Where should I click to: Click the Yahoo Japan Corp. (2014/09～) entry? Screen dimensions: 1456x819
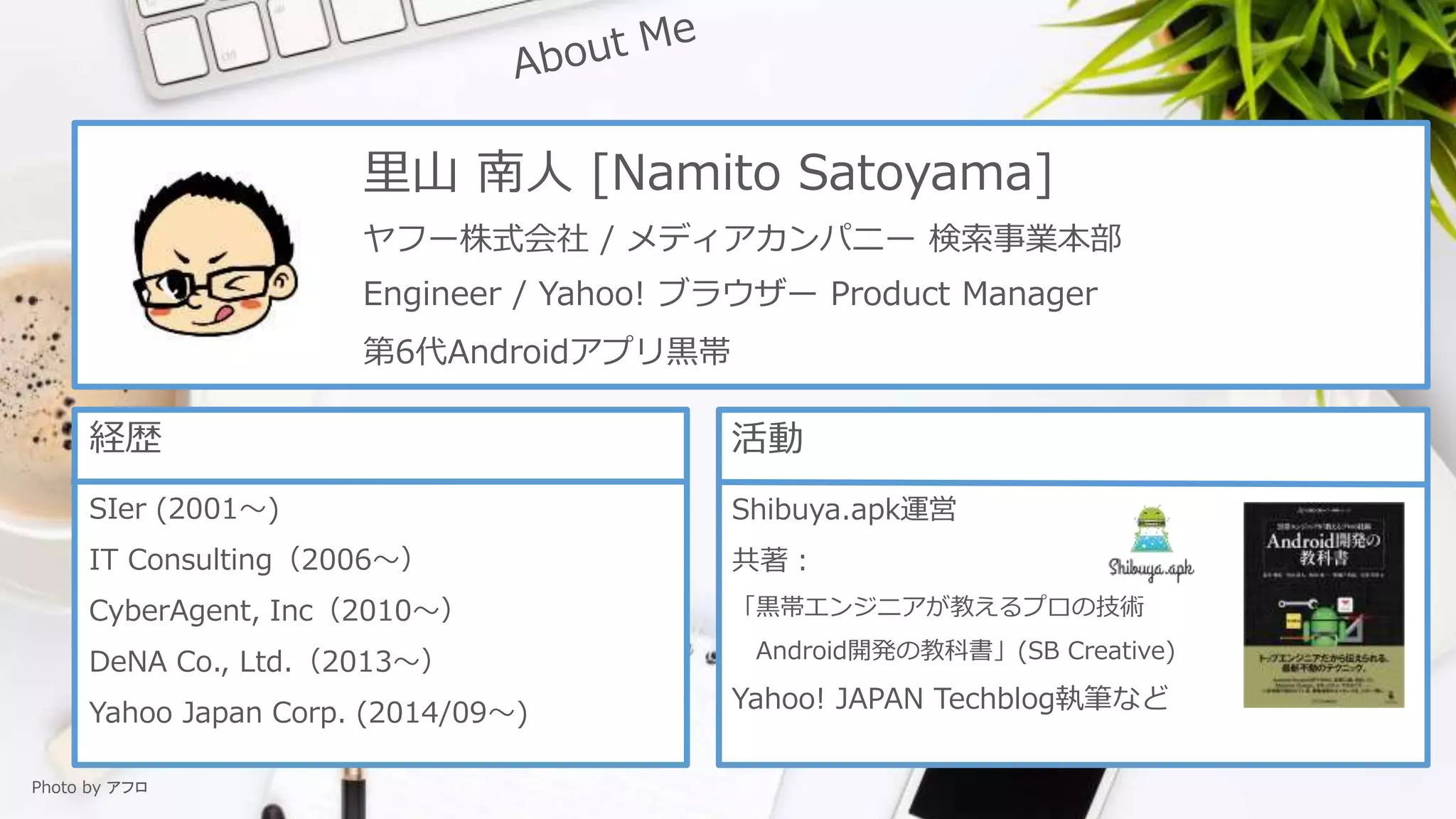point(308,713)
